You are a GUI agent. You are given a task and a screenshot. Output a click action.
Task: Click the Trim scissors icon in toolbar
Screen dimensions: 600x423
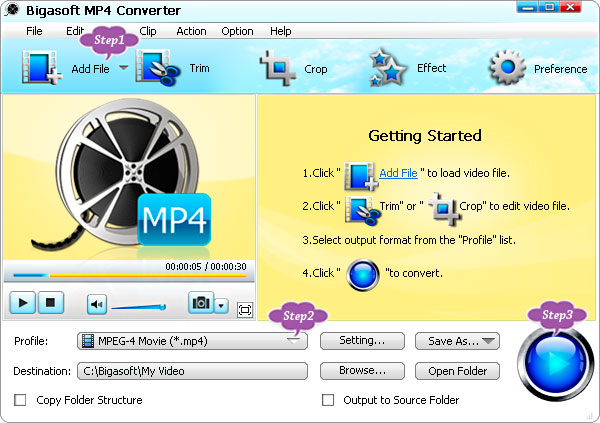(x=158, y=68)
